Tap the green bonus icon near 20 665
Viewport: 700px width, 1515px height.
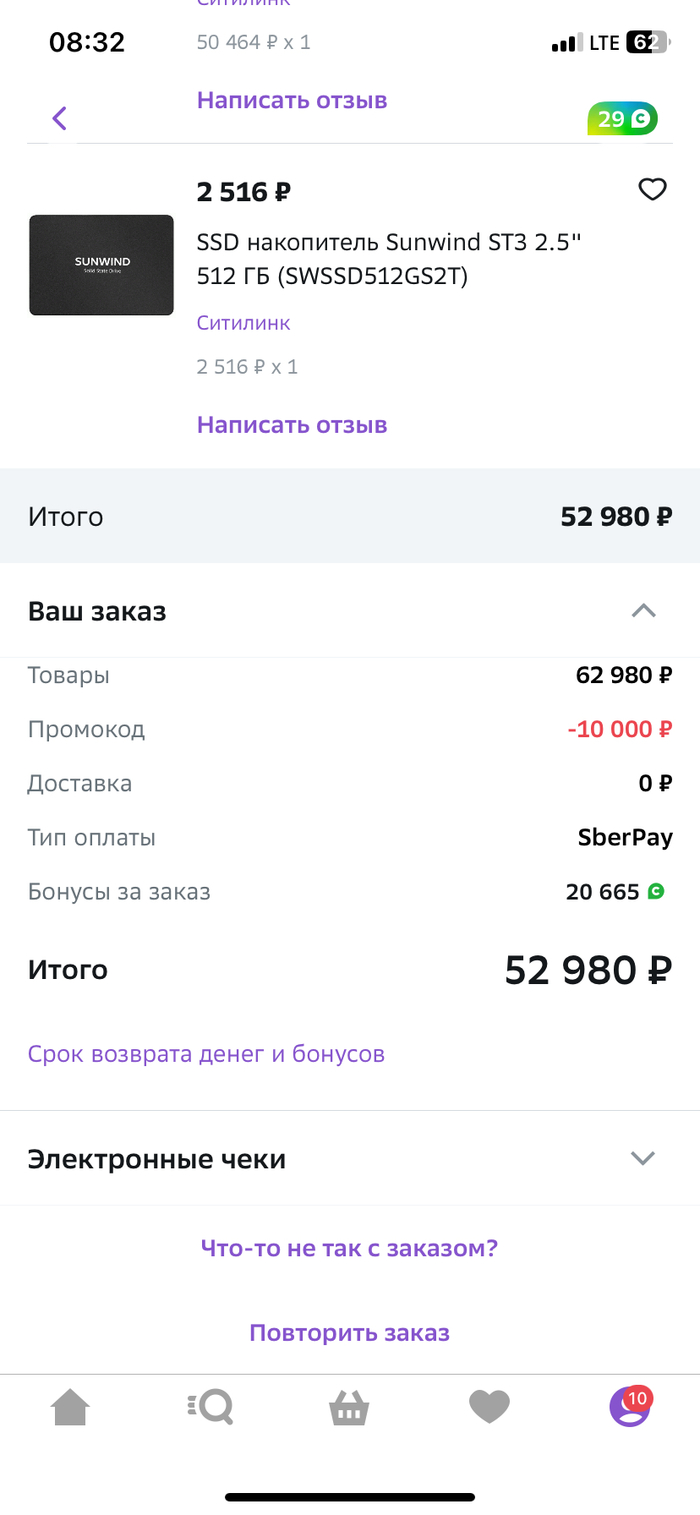tap(656, 891)
